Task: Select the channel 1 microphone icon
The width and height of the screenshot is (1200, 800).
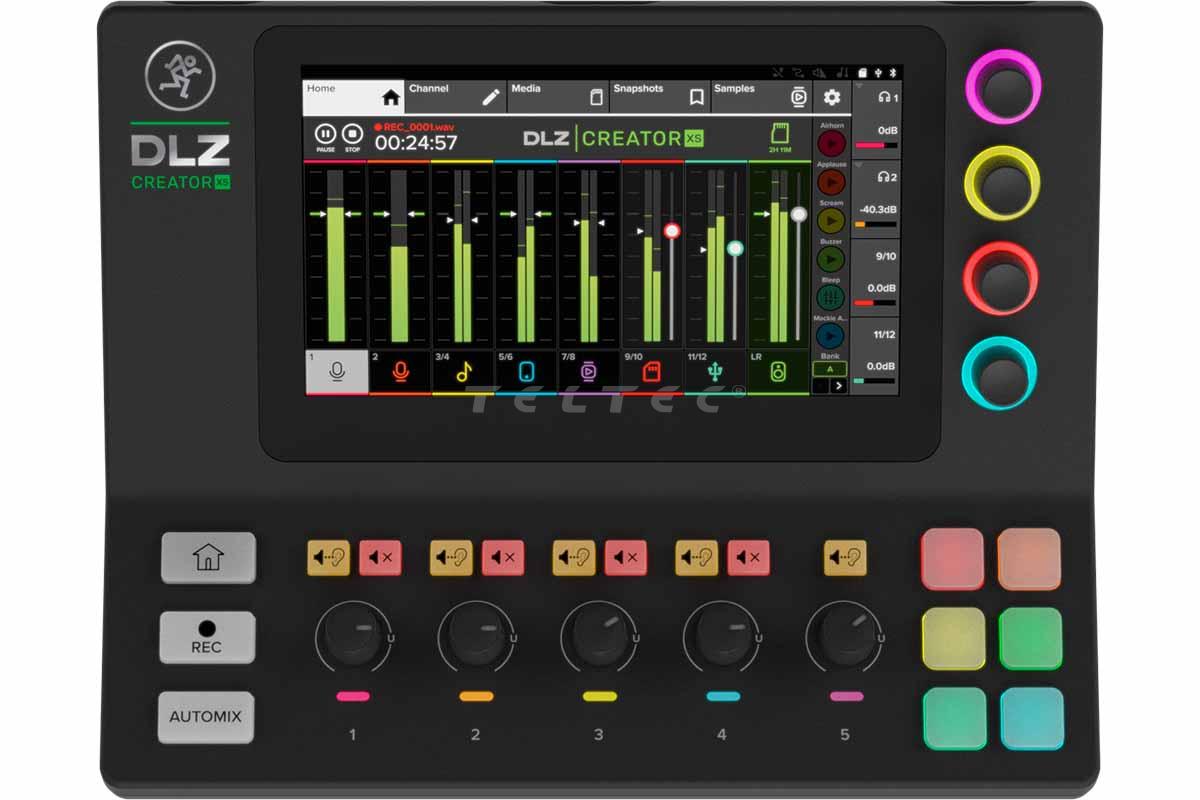Action: coord(336,371)
